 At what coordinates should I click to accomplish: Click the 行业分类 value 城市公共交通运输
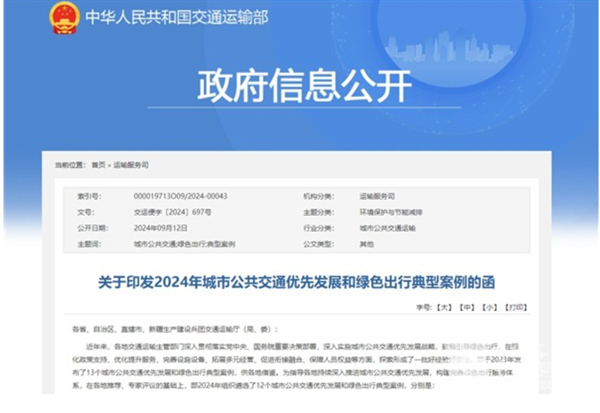click(x=385, y=227)
